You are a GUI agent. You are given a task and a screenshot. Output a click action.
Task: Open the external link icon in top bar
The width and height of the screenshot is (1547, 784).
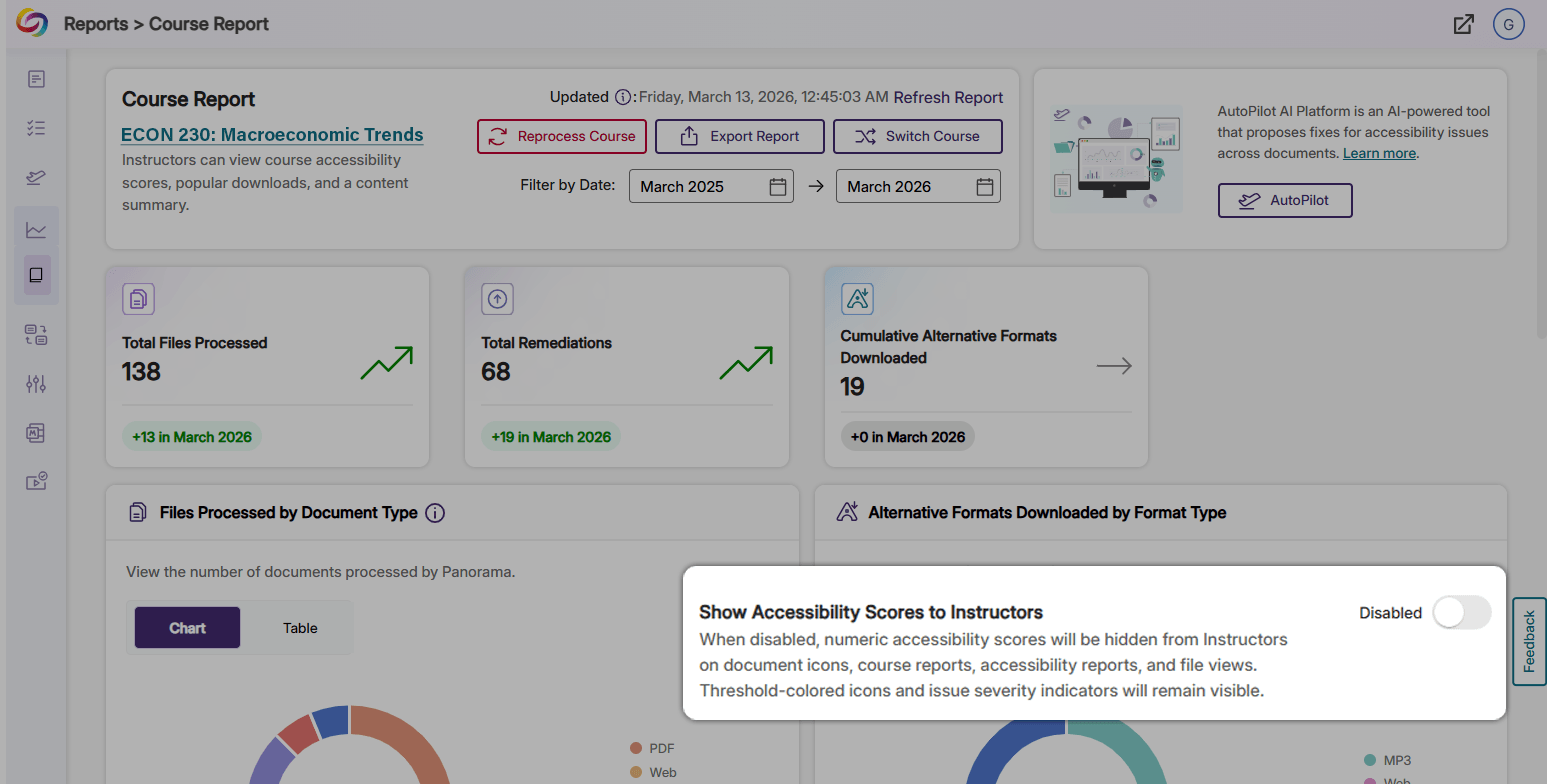click(x=1463, y=23)
